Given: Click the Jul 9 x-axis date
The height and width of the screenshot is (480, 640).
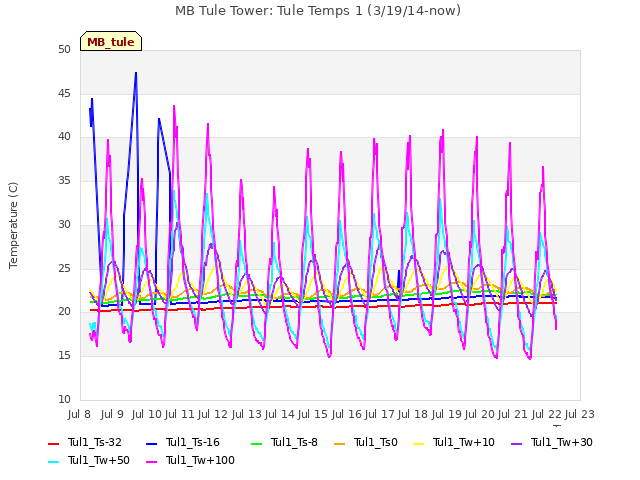Looking at the screenshot, I should pos(112,414).
